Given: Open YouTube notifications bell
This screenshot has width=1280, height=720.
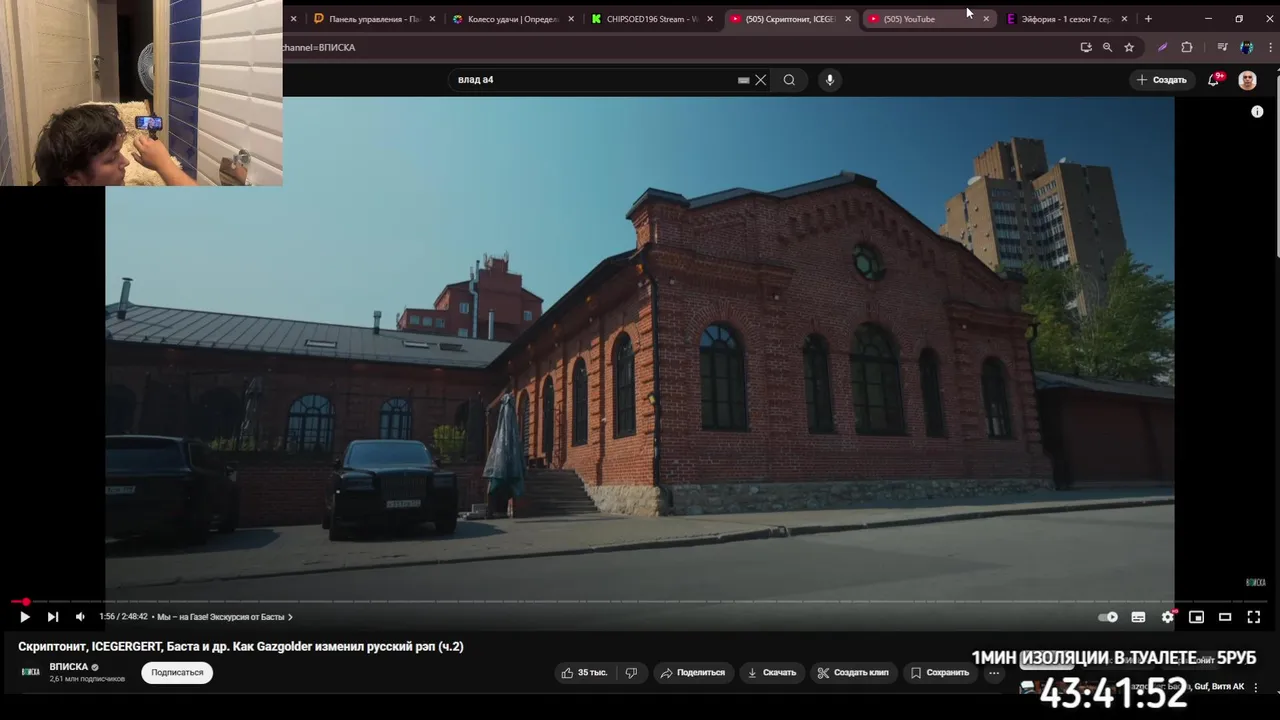Looking at the screenshot, I should [x=1214, y=80].
